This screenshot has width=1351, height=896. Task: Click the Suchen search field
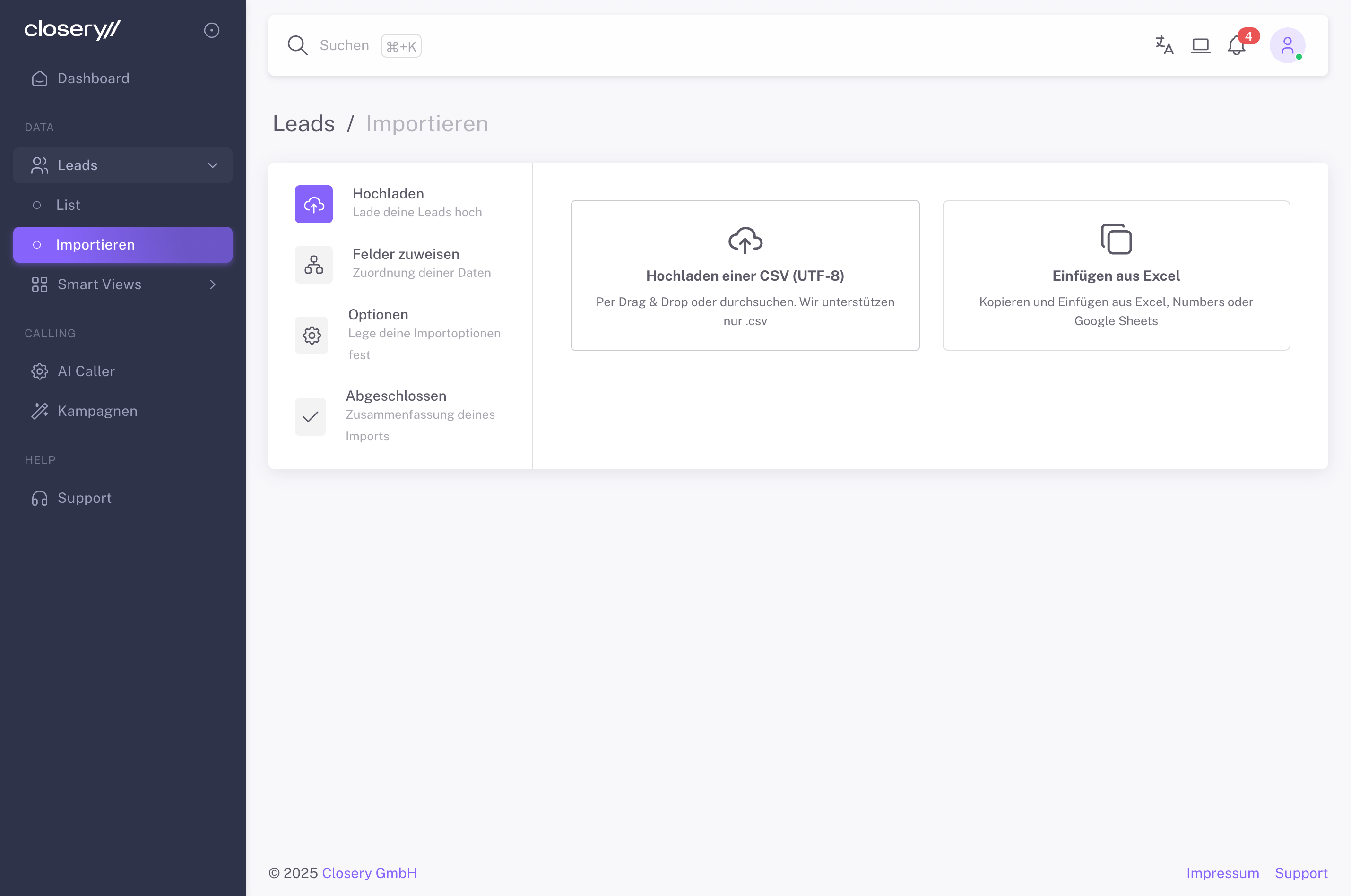(x=344, y=45)
